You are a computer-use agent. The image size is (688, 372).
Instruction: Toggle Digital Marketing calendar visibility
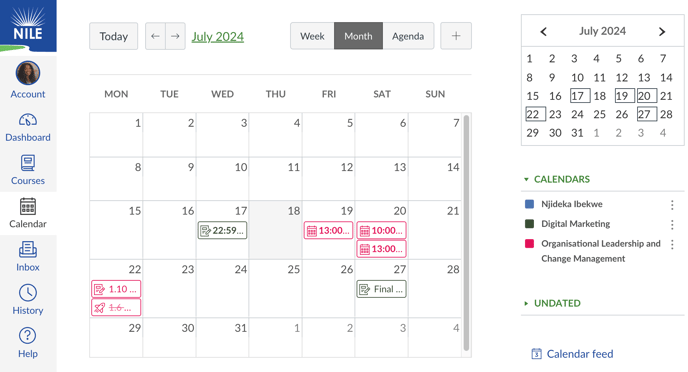coord(530,224)
